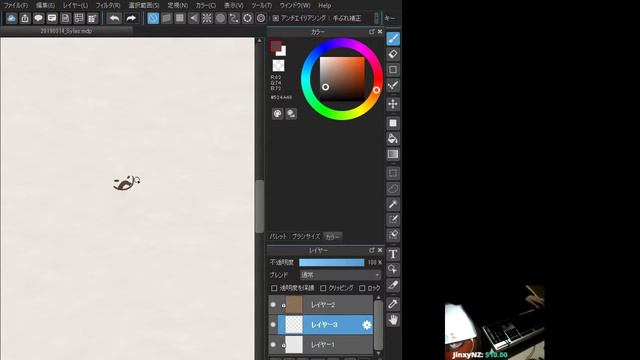Select the Fill rectangle tool
Image resolution: width=640 pixels, height=360 pixels.
click(x=393, y=123)
